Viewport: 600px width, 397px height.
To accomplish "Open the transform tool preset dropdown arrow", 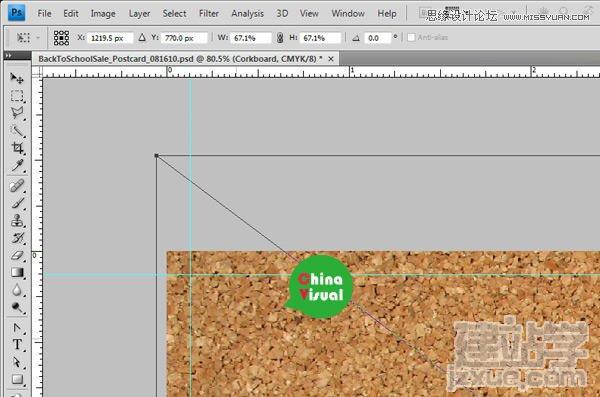I will point(38,38).
